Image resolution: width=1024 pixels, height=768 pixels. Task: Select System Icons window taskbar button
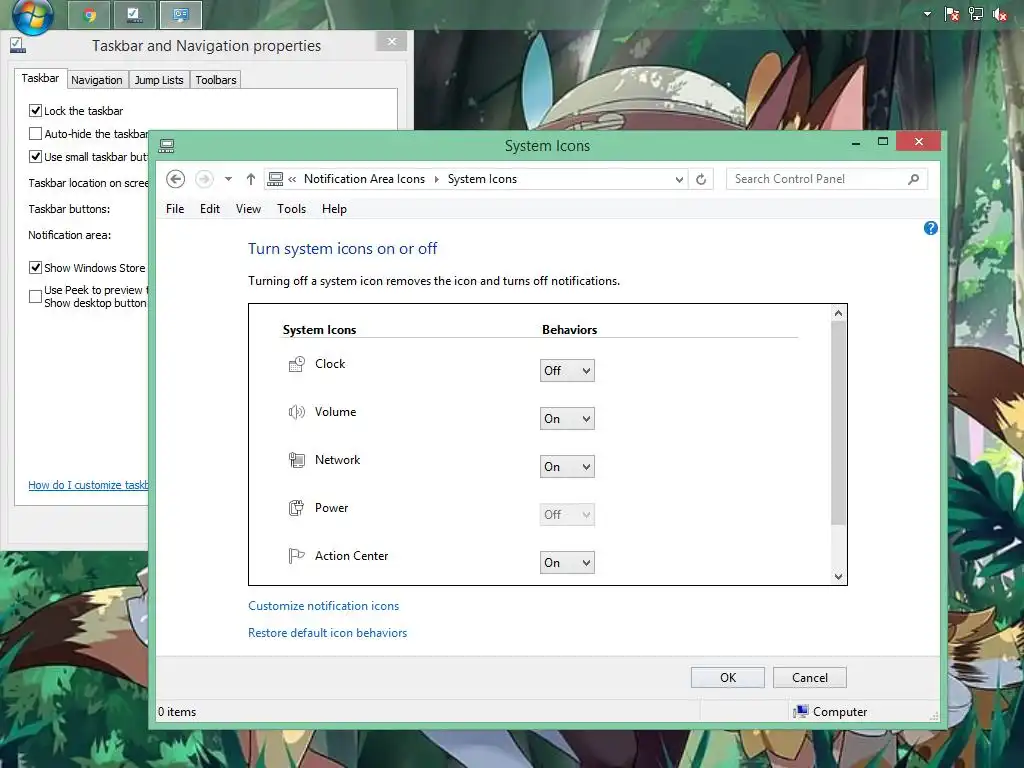[x=181, y=15]
